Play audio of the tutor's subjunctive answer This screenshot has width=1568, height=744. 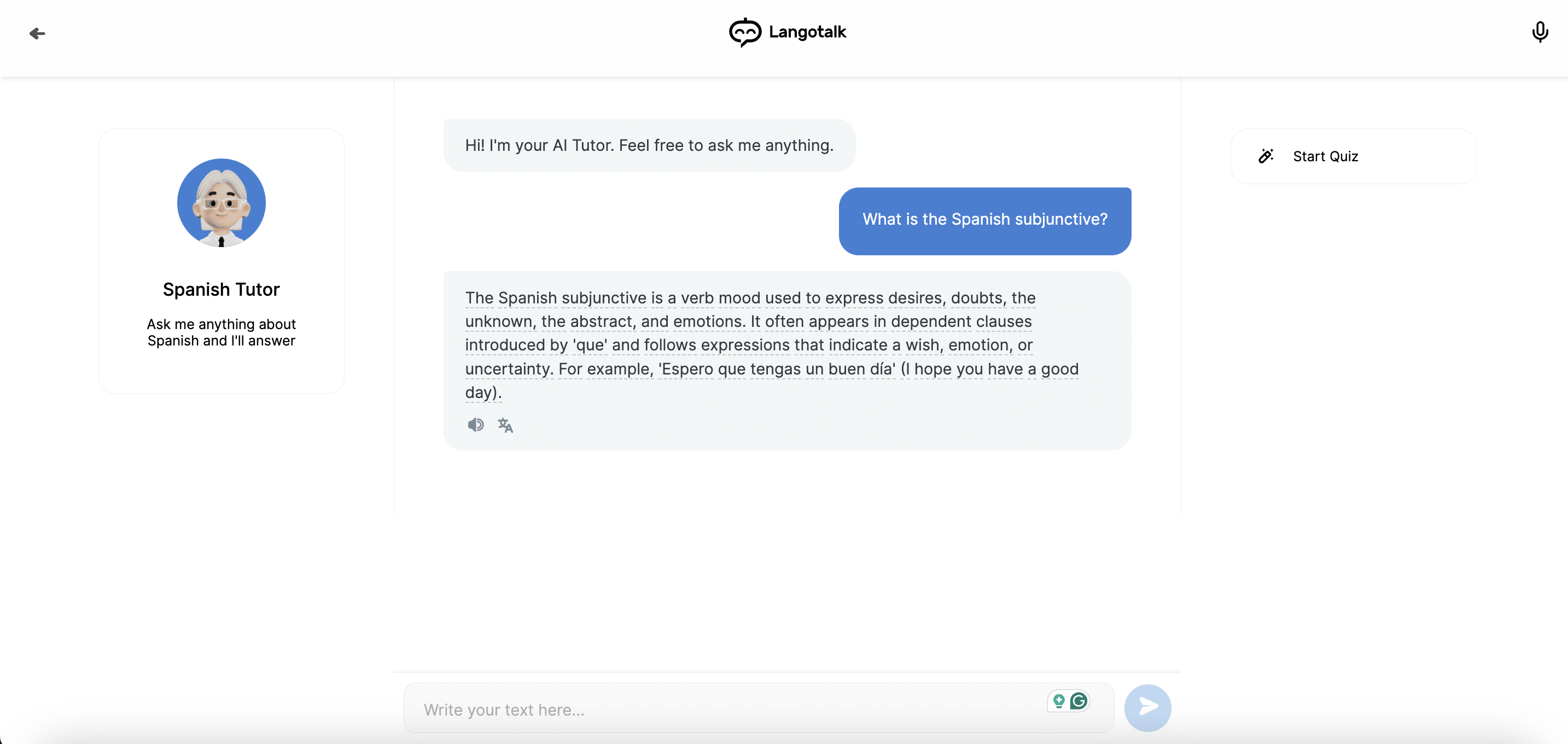click(475, 425)
